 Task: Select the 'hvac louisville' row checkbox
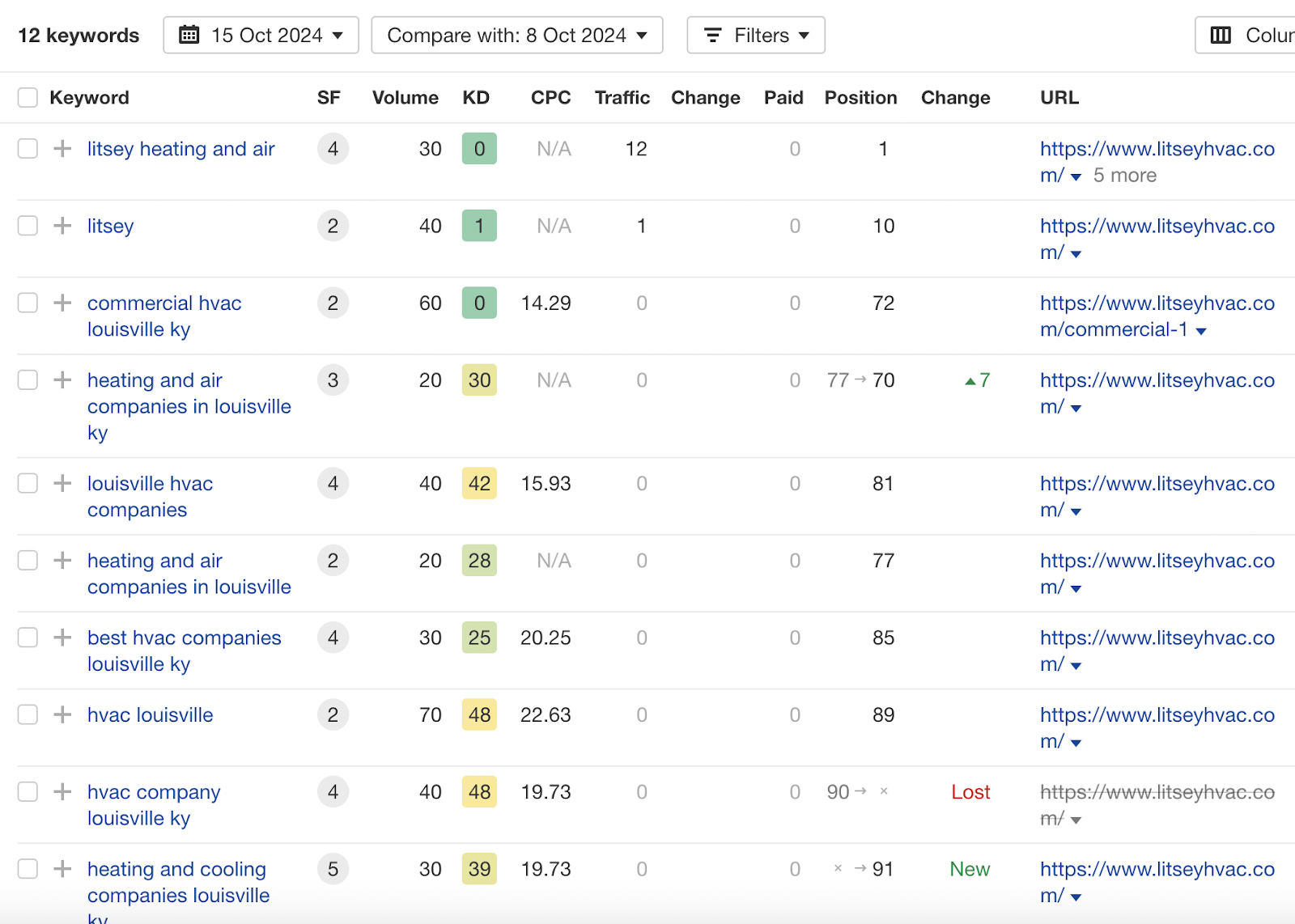coord(28,714)
